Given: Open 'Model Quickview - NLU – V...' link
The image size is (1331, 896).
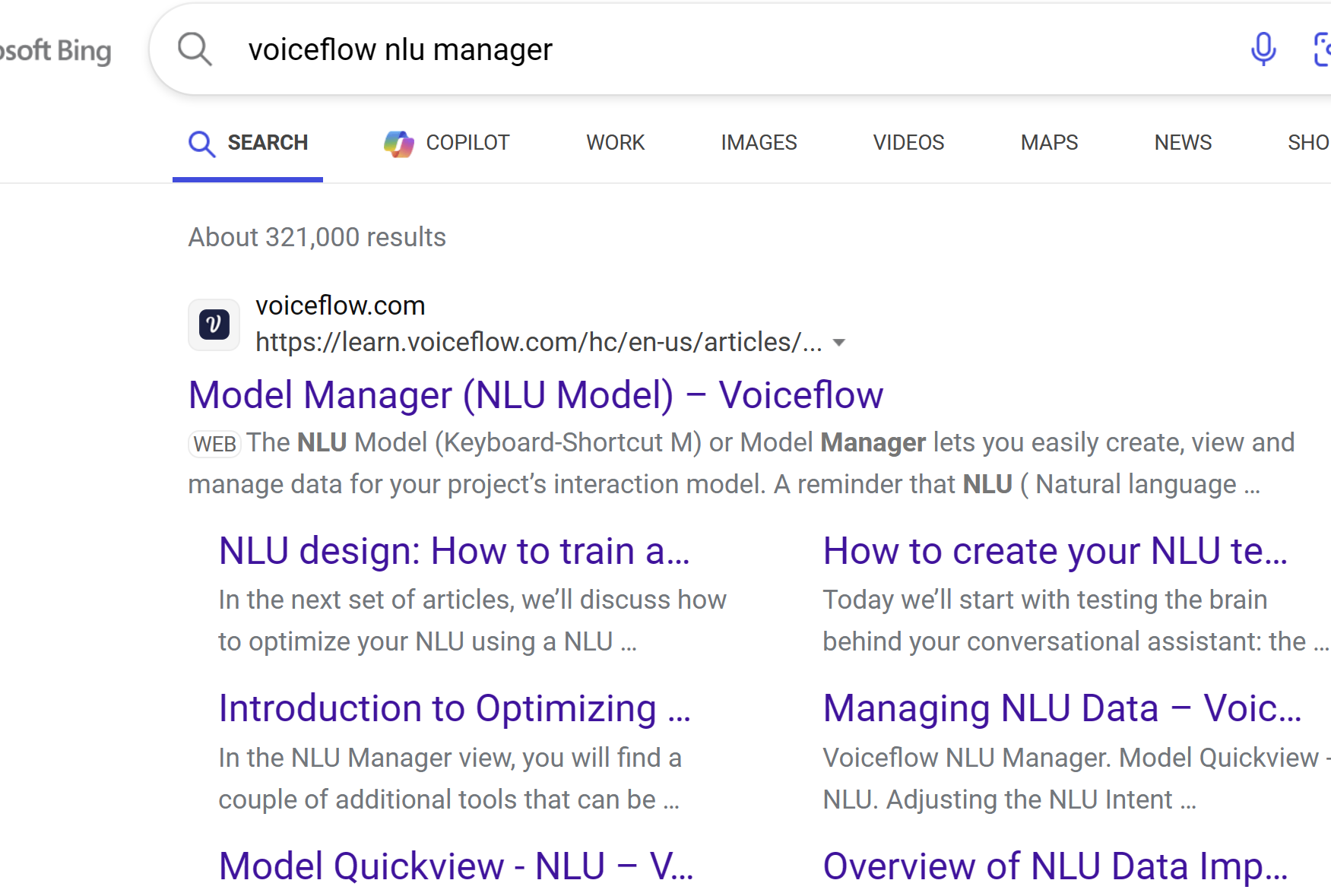Looking at the screenshot, I should coord(456,866).
